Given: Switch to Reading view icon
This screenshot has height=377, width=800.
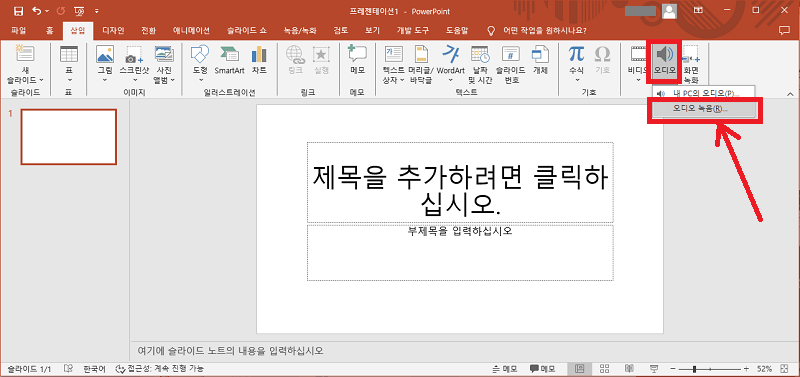Looking at the screenshot, I should [629, 368].
